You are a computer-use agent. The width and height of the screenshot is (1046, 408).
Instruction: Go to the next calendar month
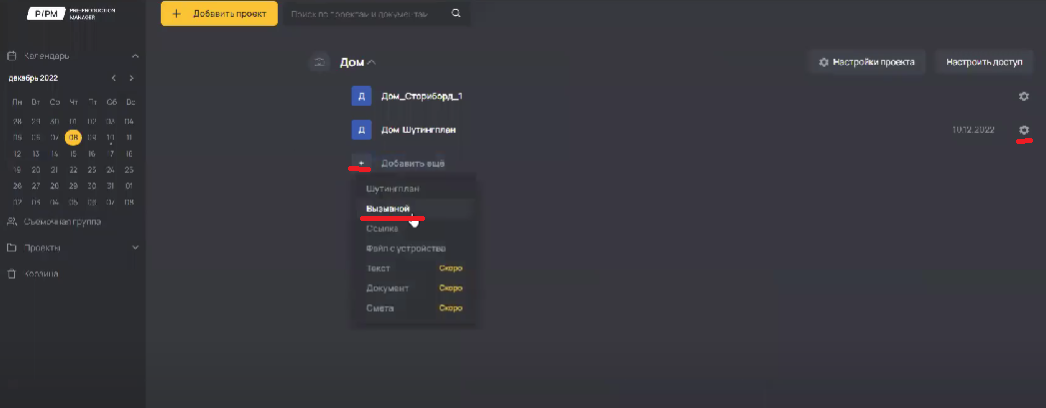(x=131, y=78)
